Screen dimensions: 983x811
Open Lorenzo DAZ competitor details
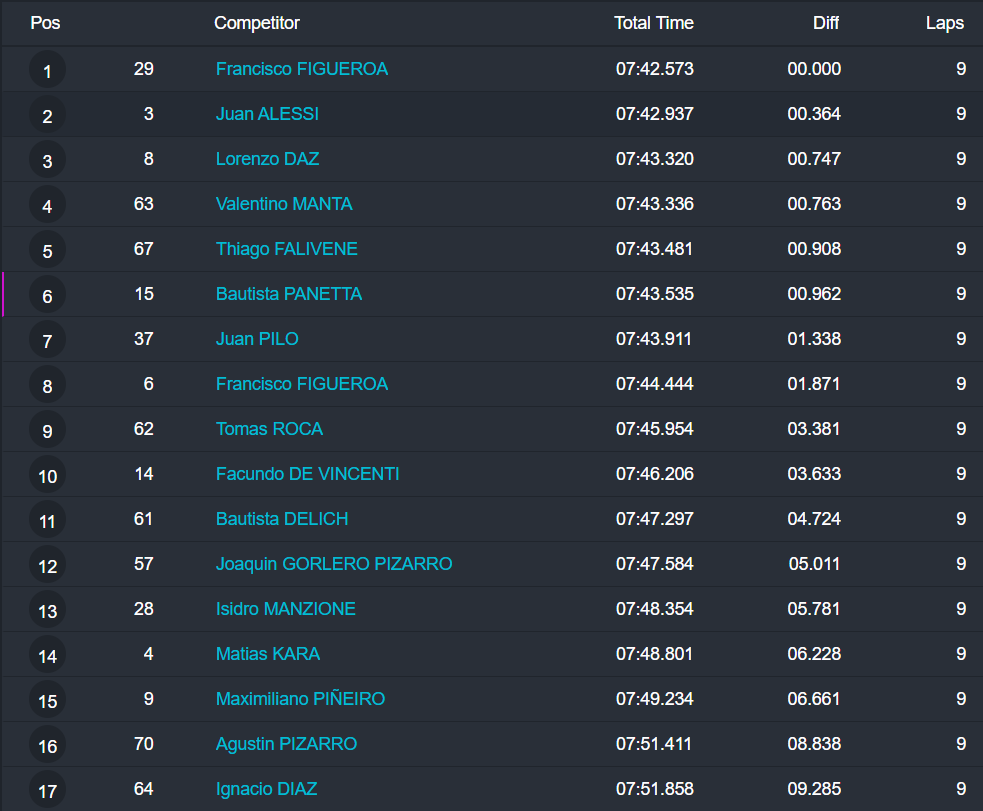coord(267,159)
